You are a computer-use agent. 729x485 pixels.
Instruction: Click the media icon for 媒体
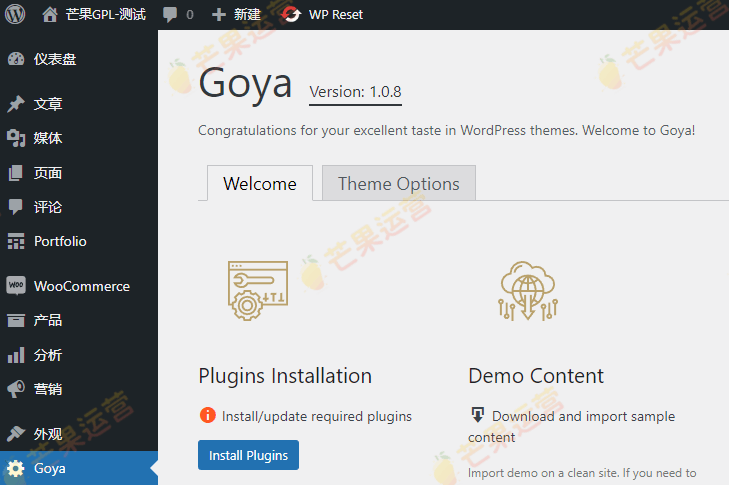pos(16,138)
